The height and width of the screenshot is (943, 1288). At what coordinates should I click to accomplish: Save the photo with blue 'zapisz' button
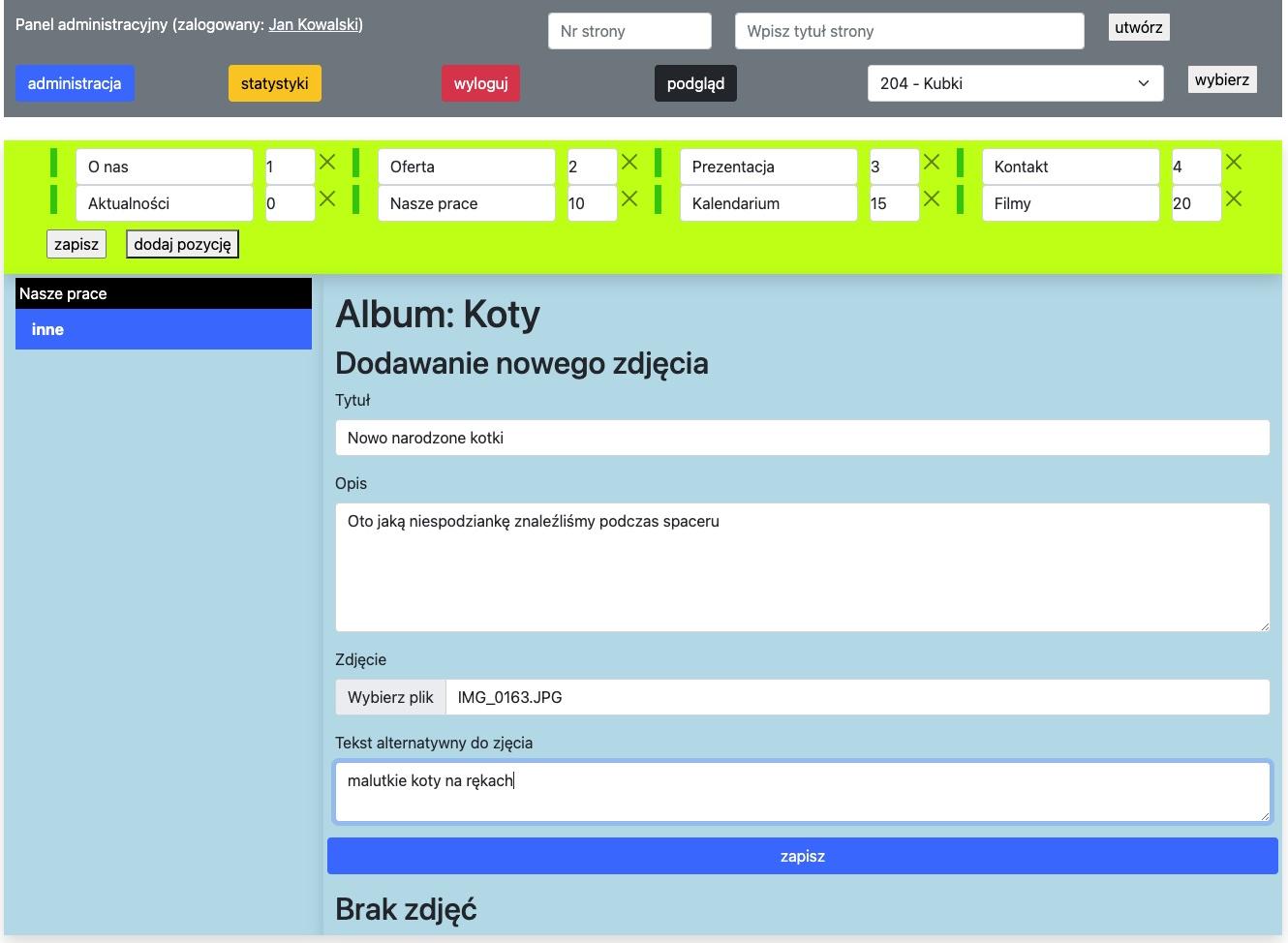[x=802, y=856]
